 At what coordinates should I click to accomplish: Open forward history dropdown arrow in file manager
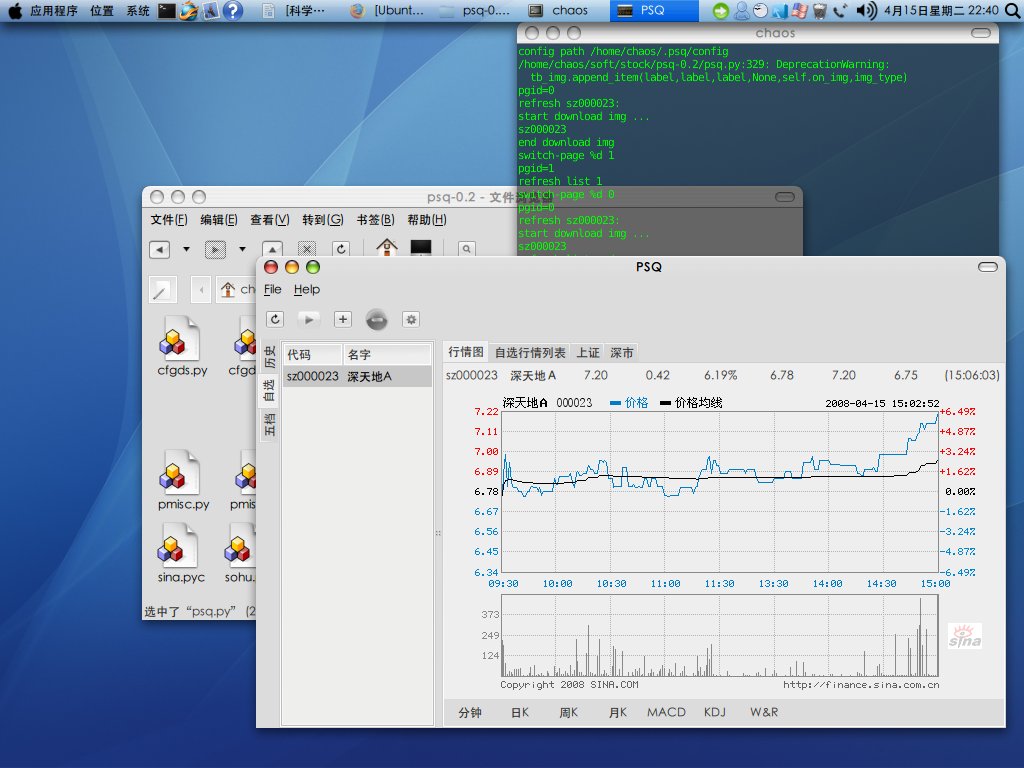[x=242, y=249]
